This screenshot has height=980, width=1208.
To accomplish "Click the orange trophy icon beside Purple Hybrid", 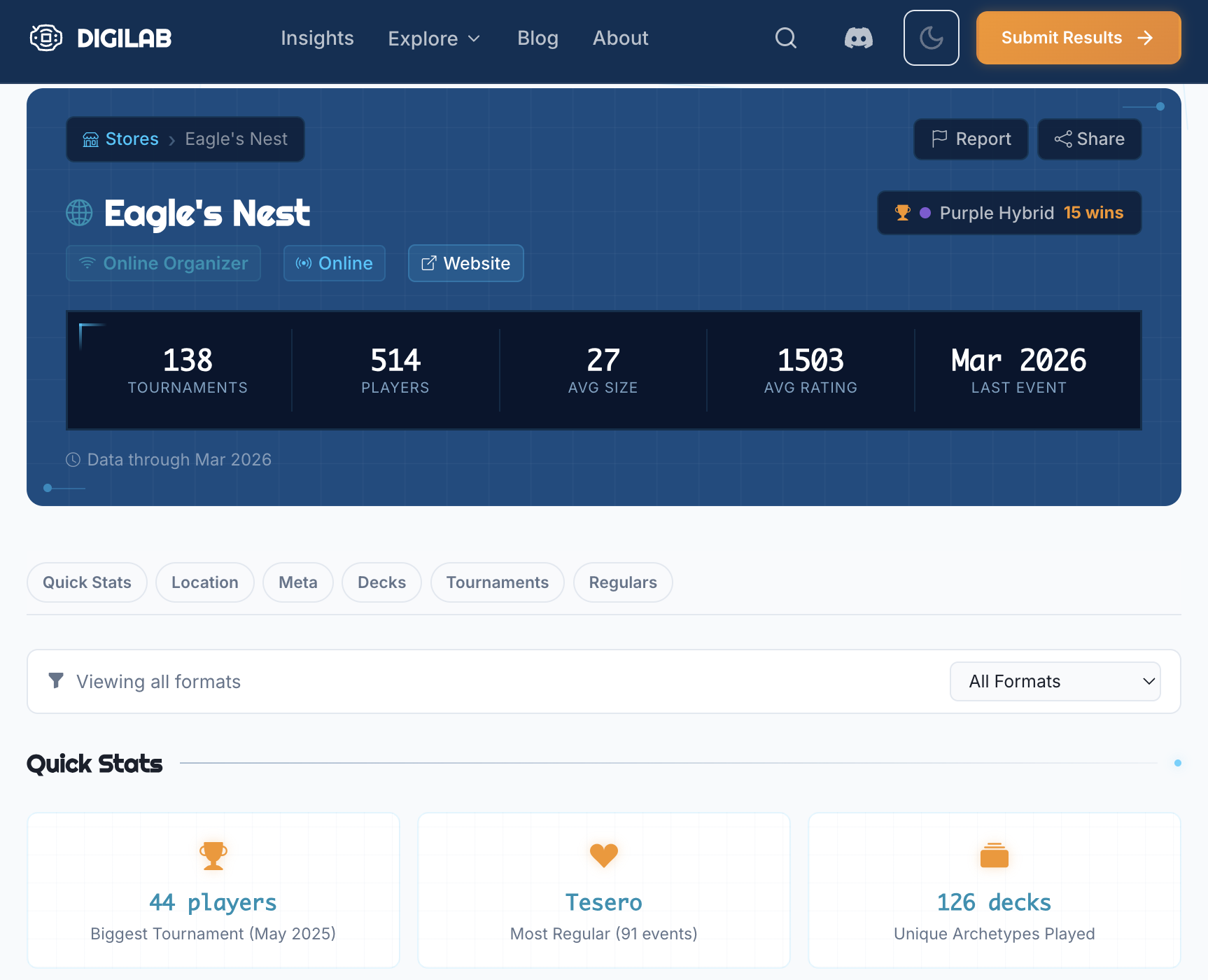I will pos(903,213).
